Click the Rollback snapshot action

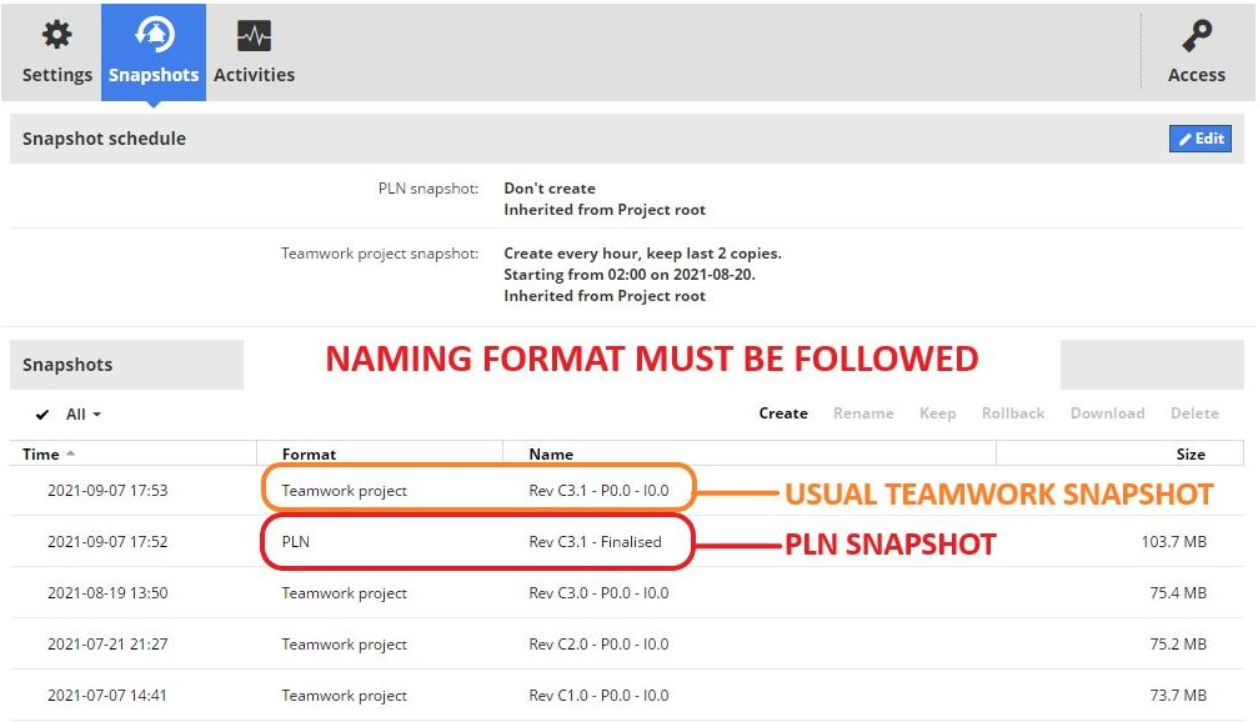coord(1013,413)
